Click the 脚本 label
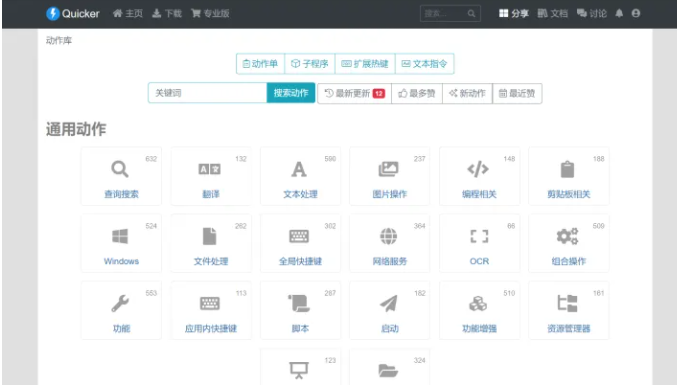 point(300,328)
